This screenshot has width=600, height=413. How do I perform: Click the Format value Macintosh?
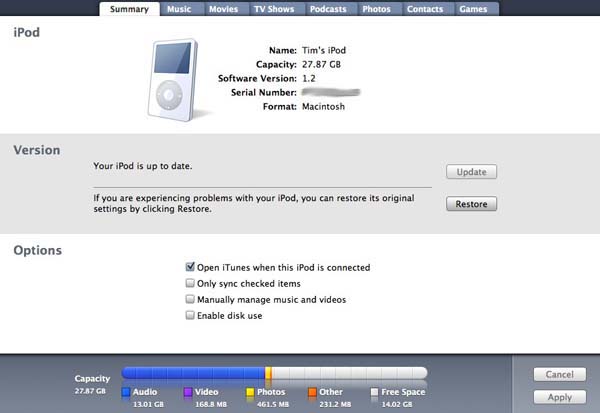(323, 106)
